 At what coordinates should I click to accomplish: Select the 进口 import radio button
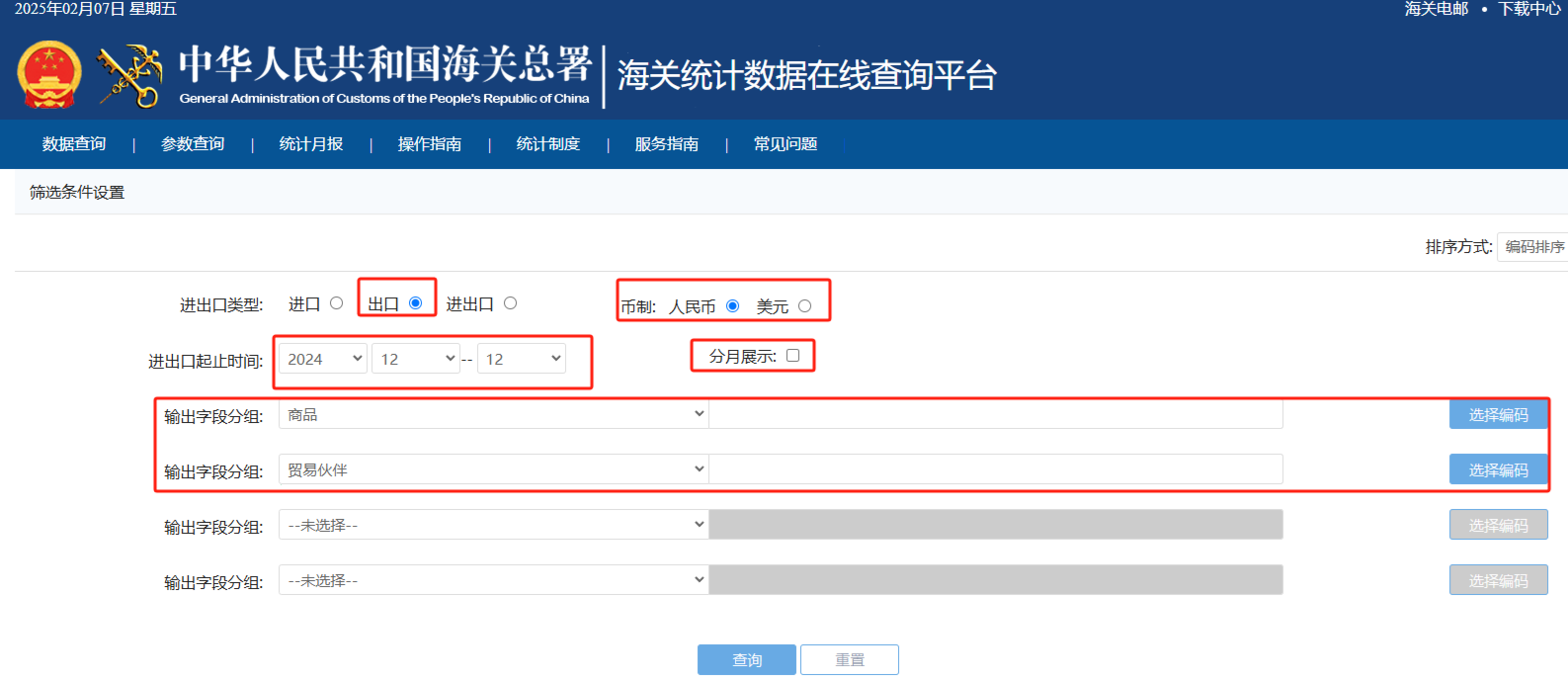[x=337, y=303]
